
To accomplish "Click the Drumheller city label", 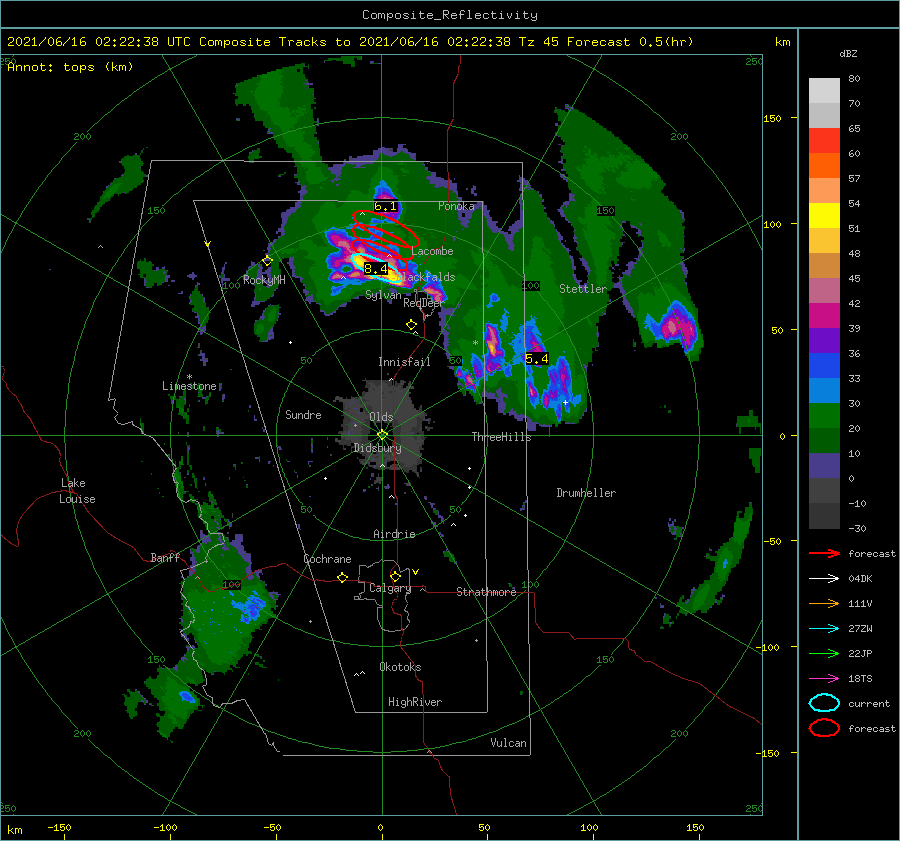I will pos(586,493).
